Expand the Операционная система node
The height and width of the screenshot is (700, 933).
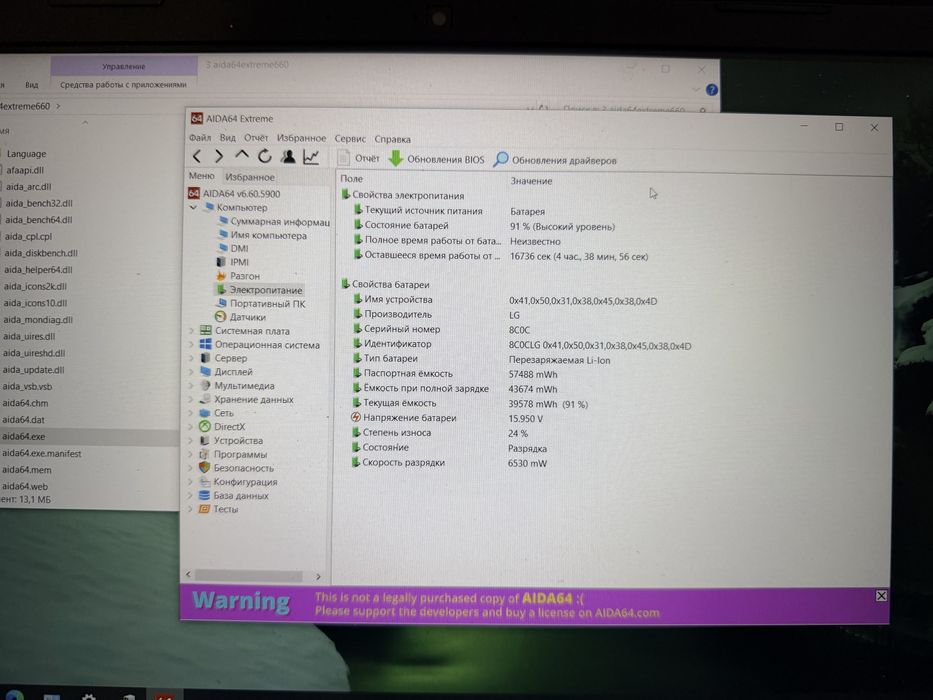coord(192,344)
